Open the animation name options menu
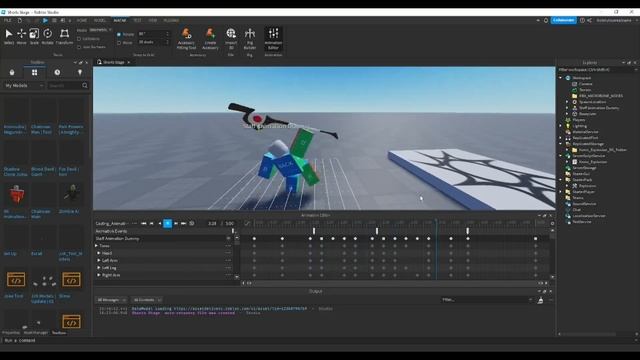The height and width of the screenshot is (360, 640). click(x=134, y=223)
